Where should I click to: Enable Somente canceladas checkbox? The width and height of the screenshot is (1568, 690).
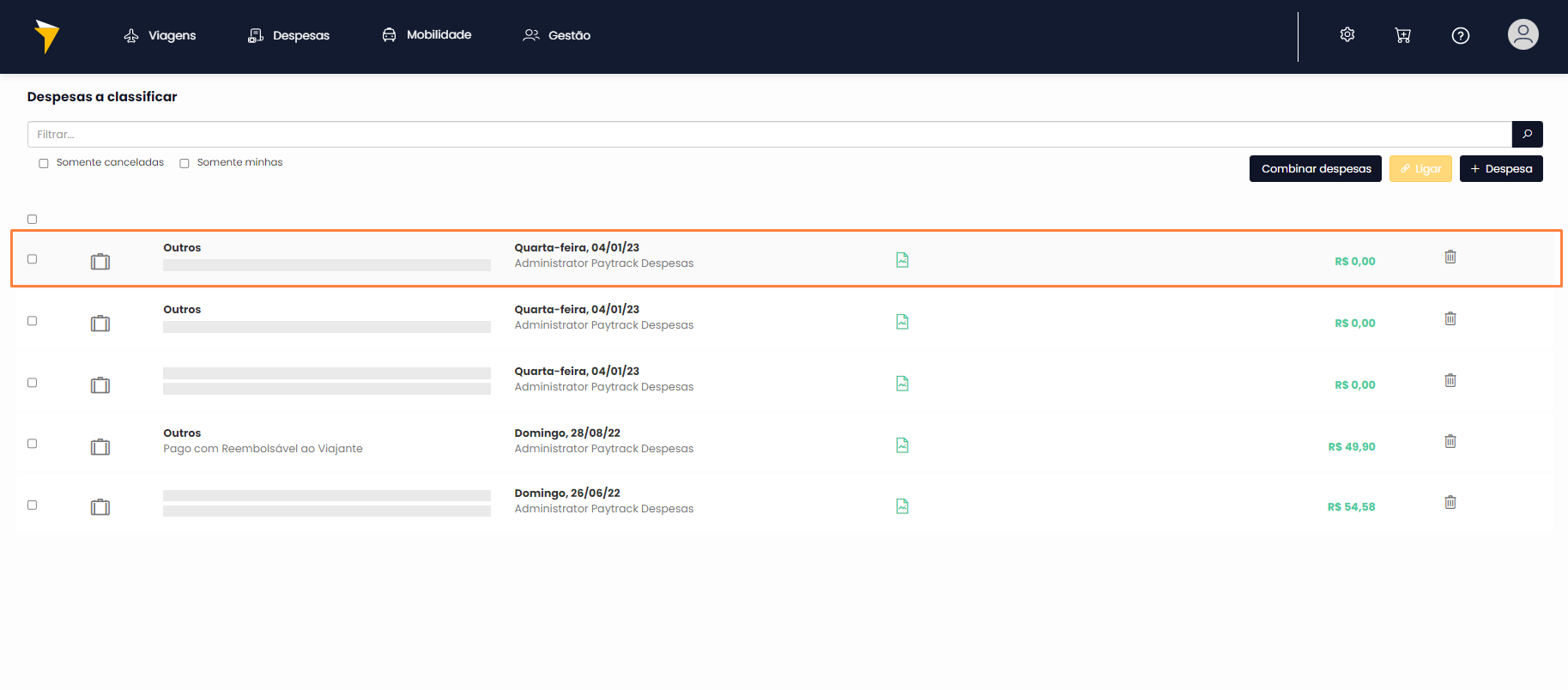tap(43, 163)
